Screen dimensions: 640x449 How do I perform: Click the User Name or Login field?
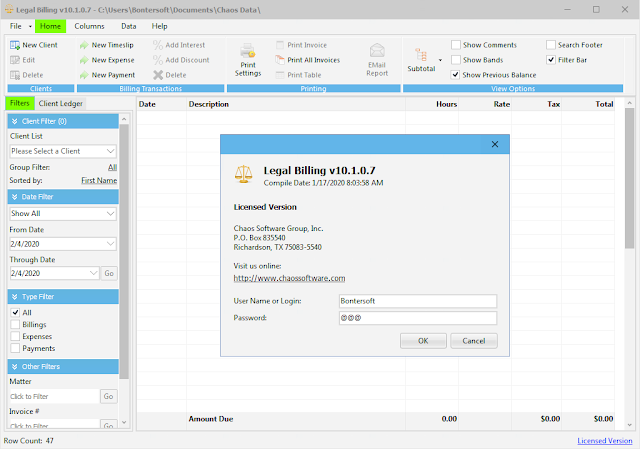(x=418, y=301)
